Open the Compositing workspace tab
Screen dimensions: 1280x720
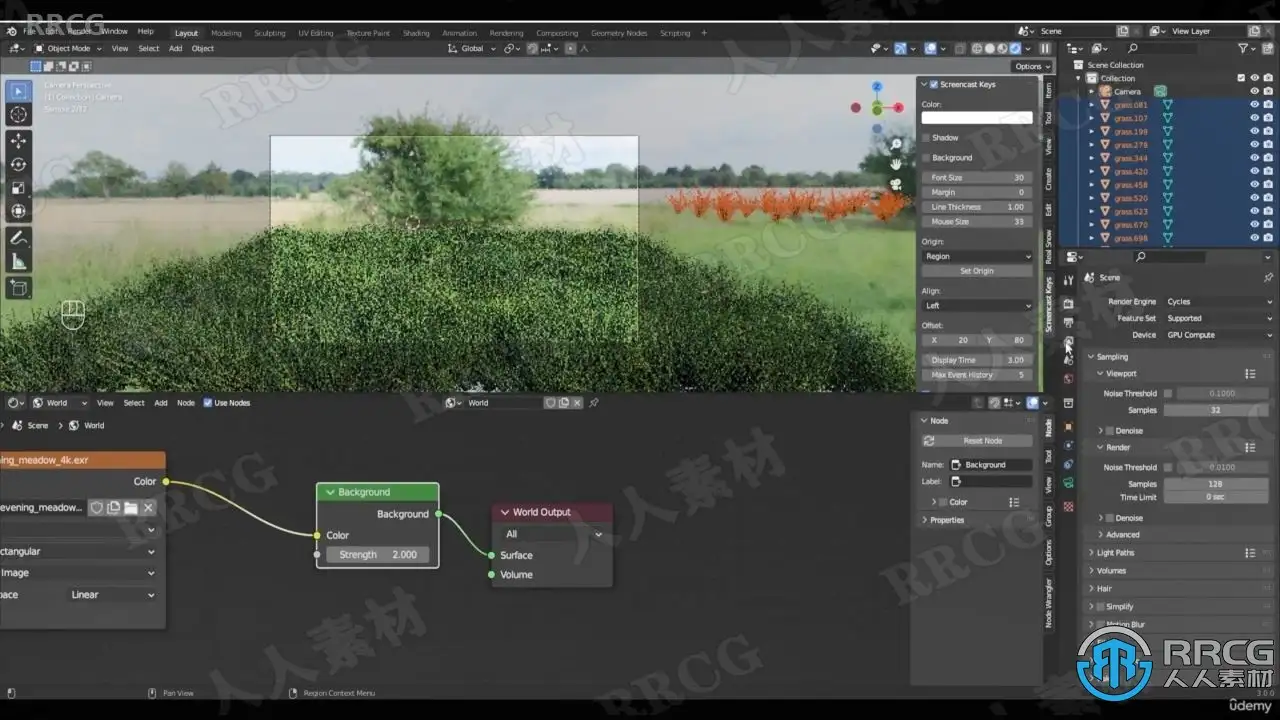(x=557, y=33)
